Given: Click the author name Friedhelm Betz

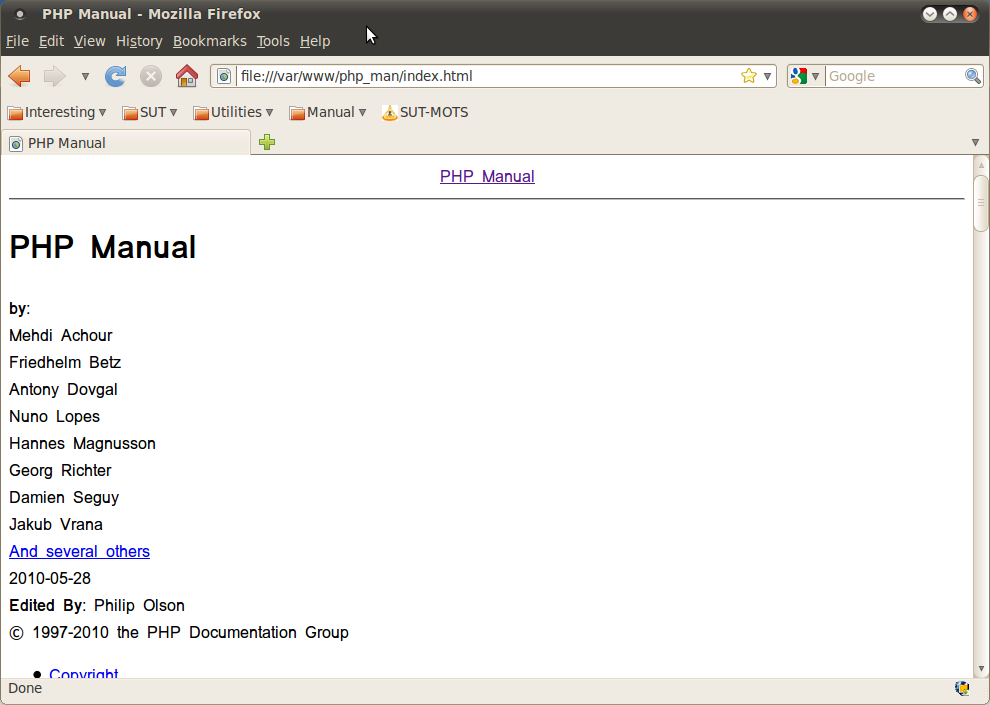Looking at the screenshot, I should pyautogui.click(x=65, y=363).
